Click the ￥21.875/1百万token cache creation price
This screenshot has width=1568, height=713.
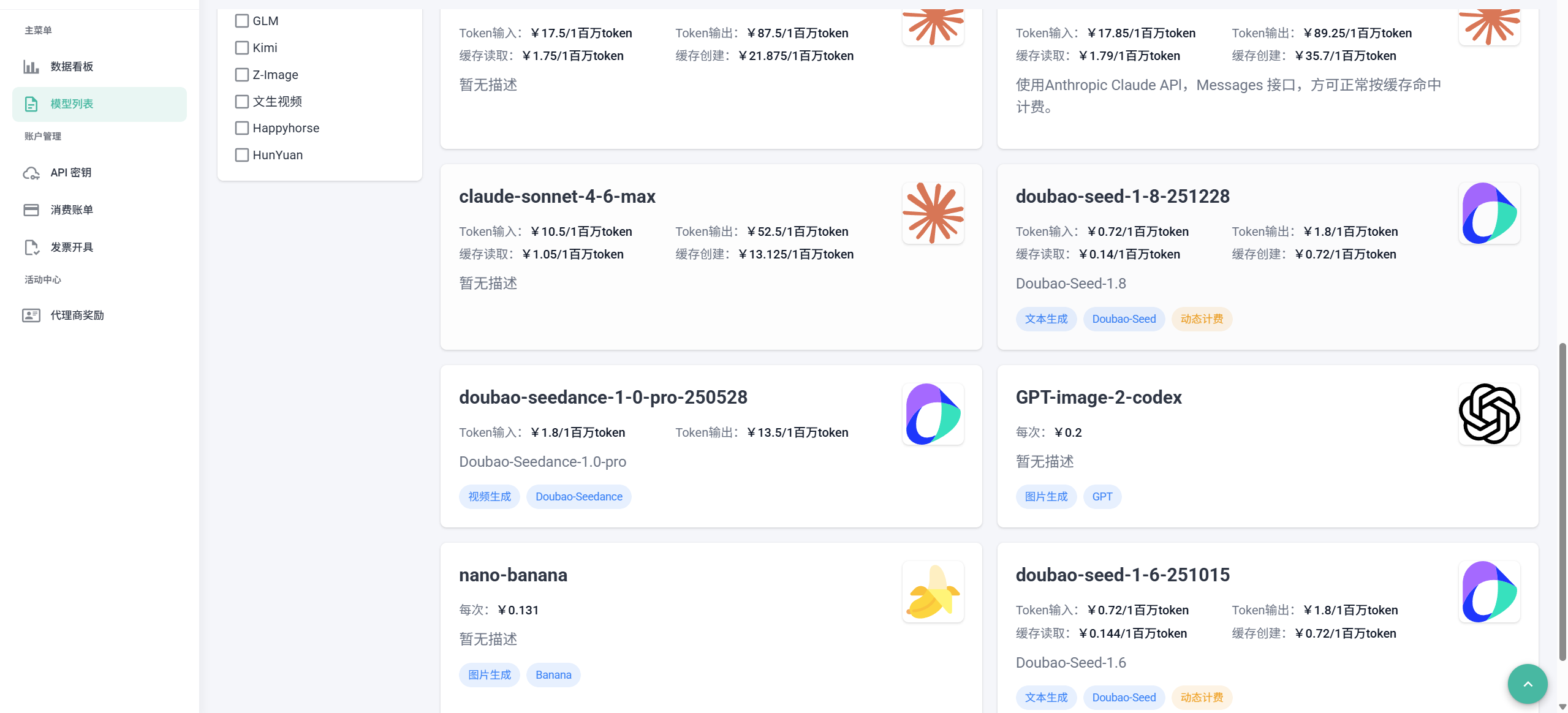click(795, 56)
